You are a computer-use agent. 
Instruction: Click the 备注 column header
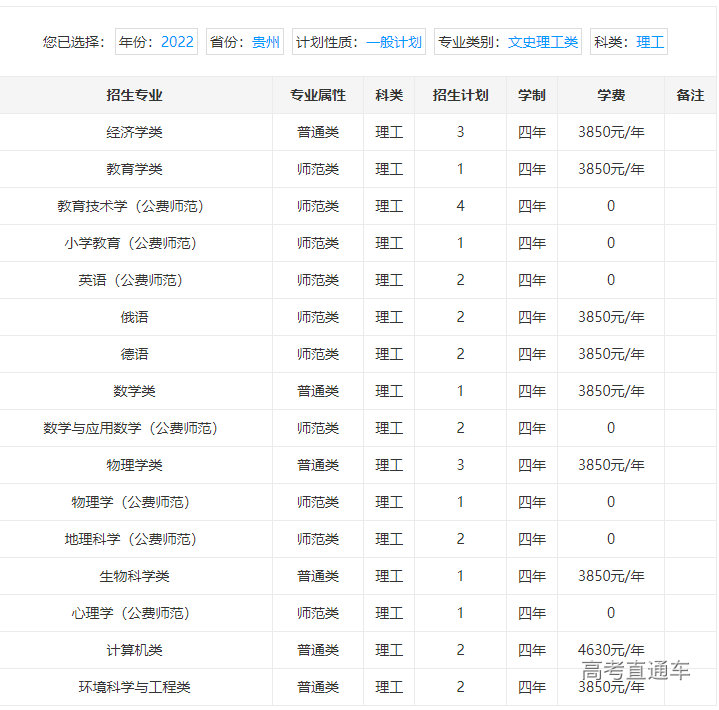pos(690,95)
